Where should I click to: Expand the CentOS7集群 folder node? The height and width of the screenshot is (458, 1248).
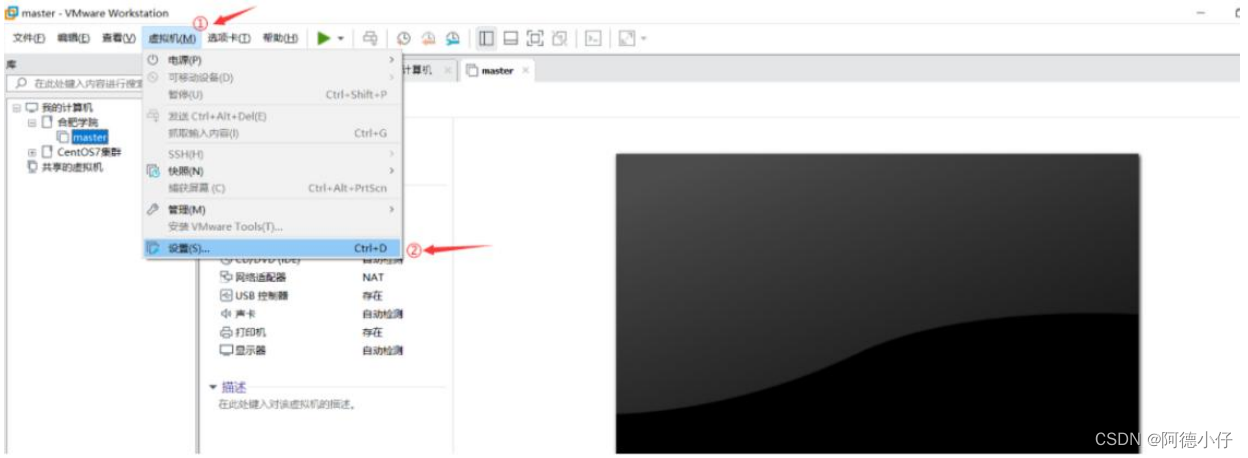32,152
